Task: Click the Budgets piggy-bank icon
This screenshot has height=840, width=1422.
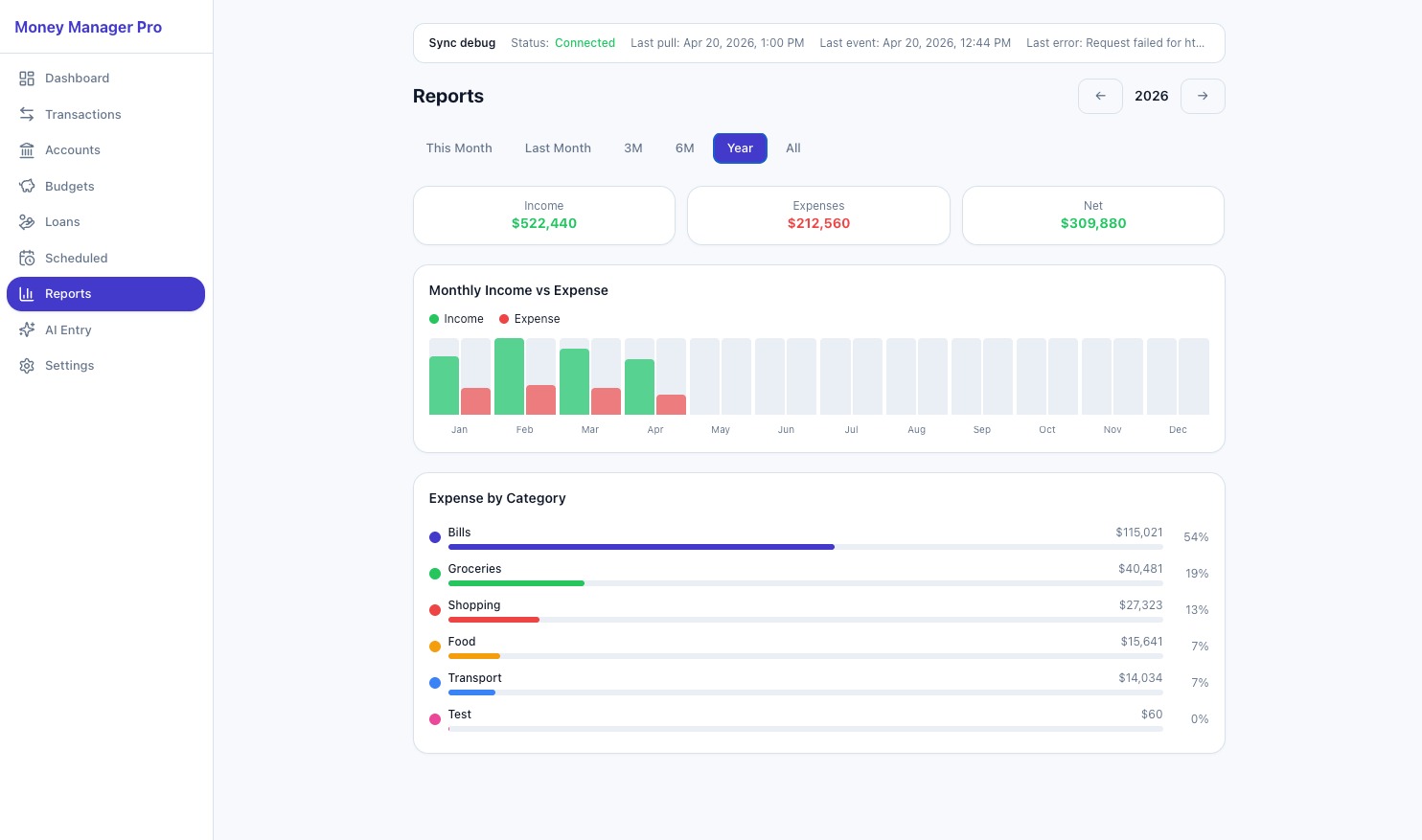Action: coord(27,186)
